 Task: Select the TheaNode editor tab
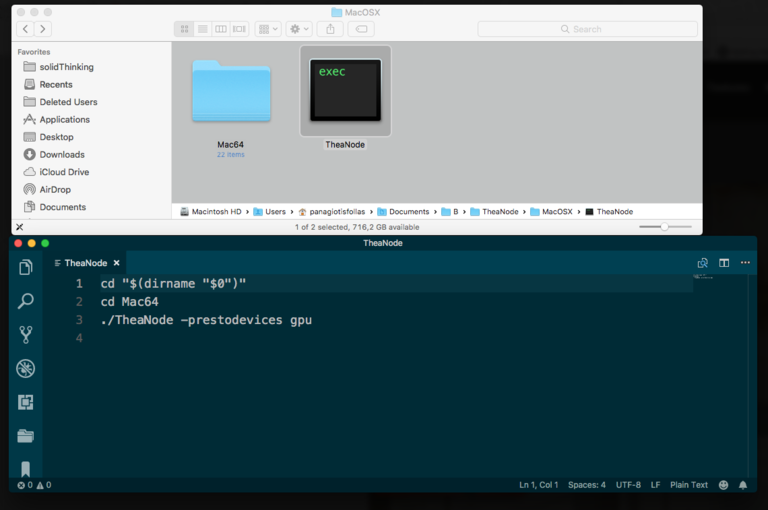(x=85, y=263)
